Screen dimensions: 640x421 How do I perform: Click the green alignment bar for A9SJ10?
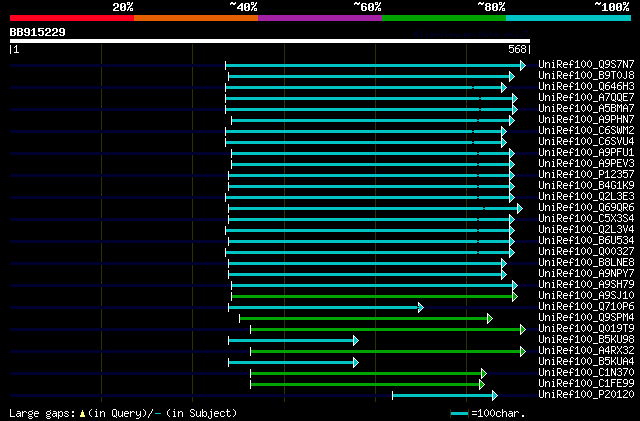374,296
